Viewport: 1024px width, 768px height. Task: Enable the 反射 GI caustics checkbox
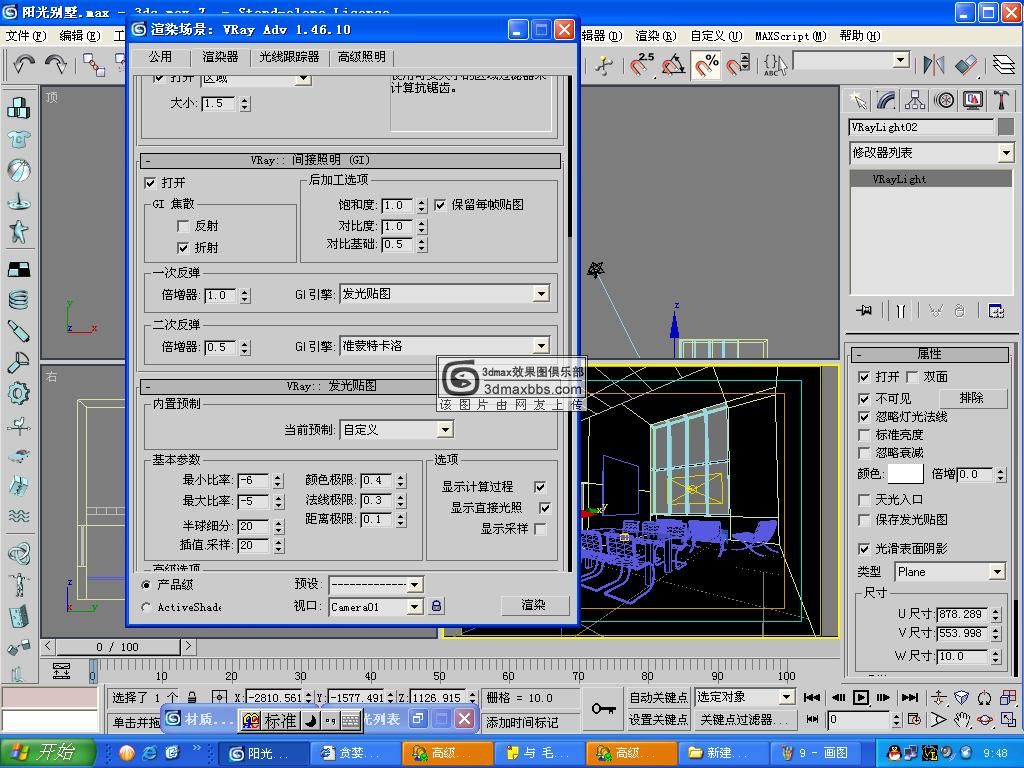point(183,227)
